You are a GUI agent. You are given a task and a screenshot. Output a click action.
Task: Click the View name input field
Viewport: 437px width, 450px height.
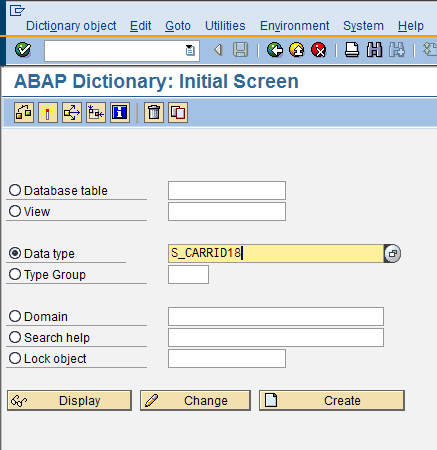(x=227, y=212)
